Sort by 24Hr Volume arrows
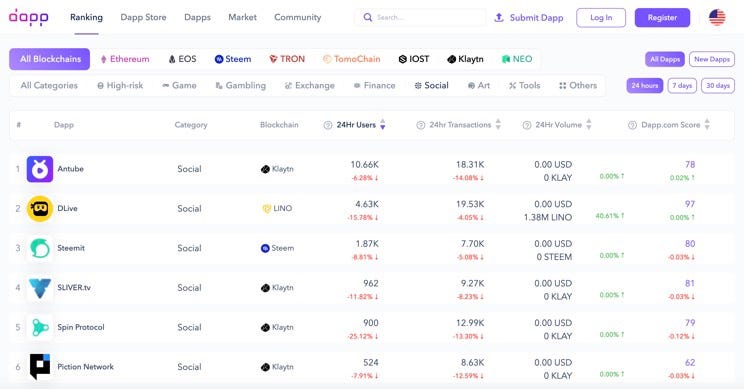The height and width of the screenshot is (389, 744). pyautogui.click(x=588, y=125)
